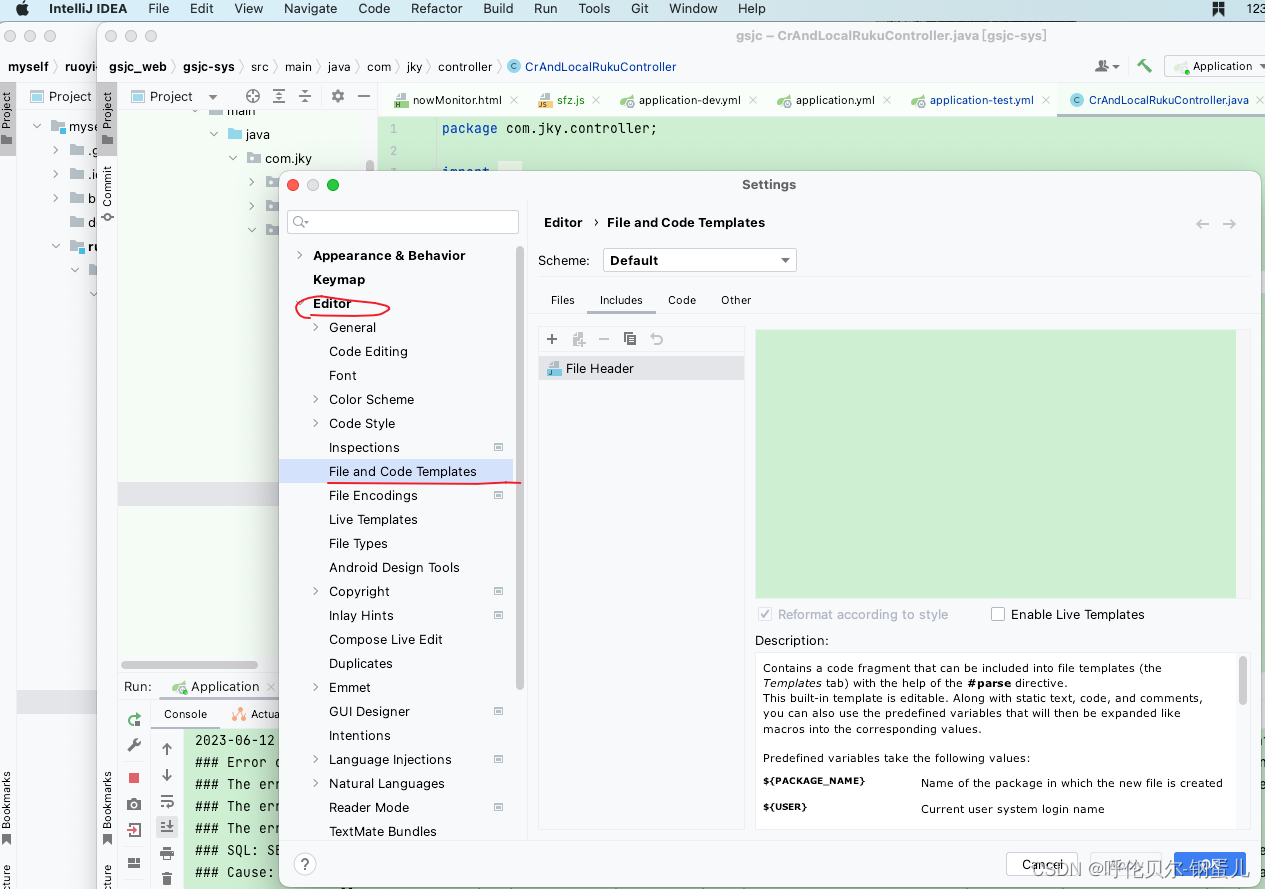Copy the selected template
This screenshot has height=889, width=1265.
pyautogui.click(x=630, y=339)
